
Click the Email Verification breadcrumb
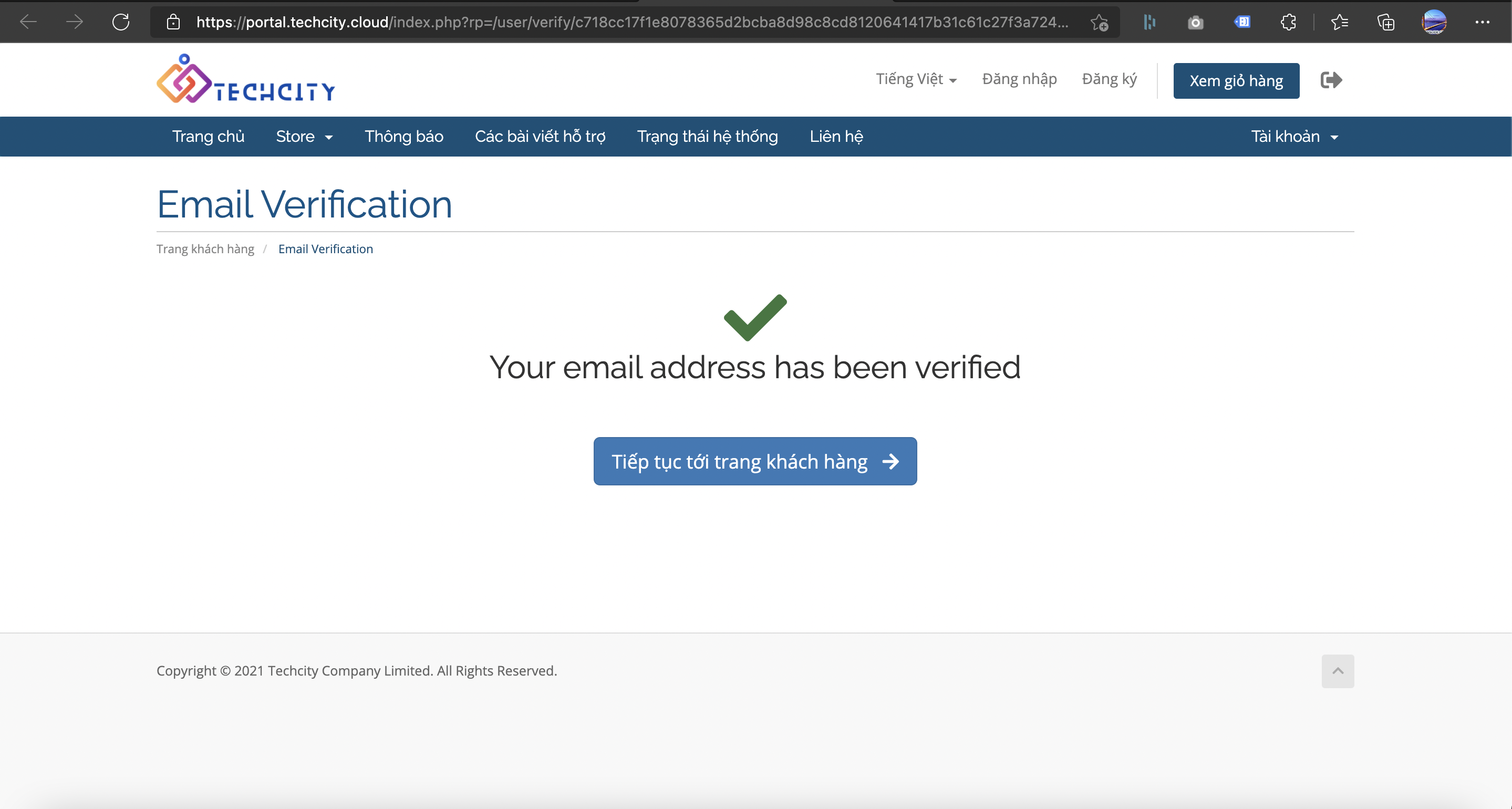tap(326, 248)
